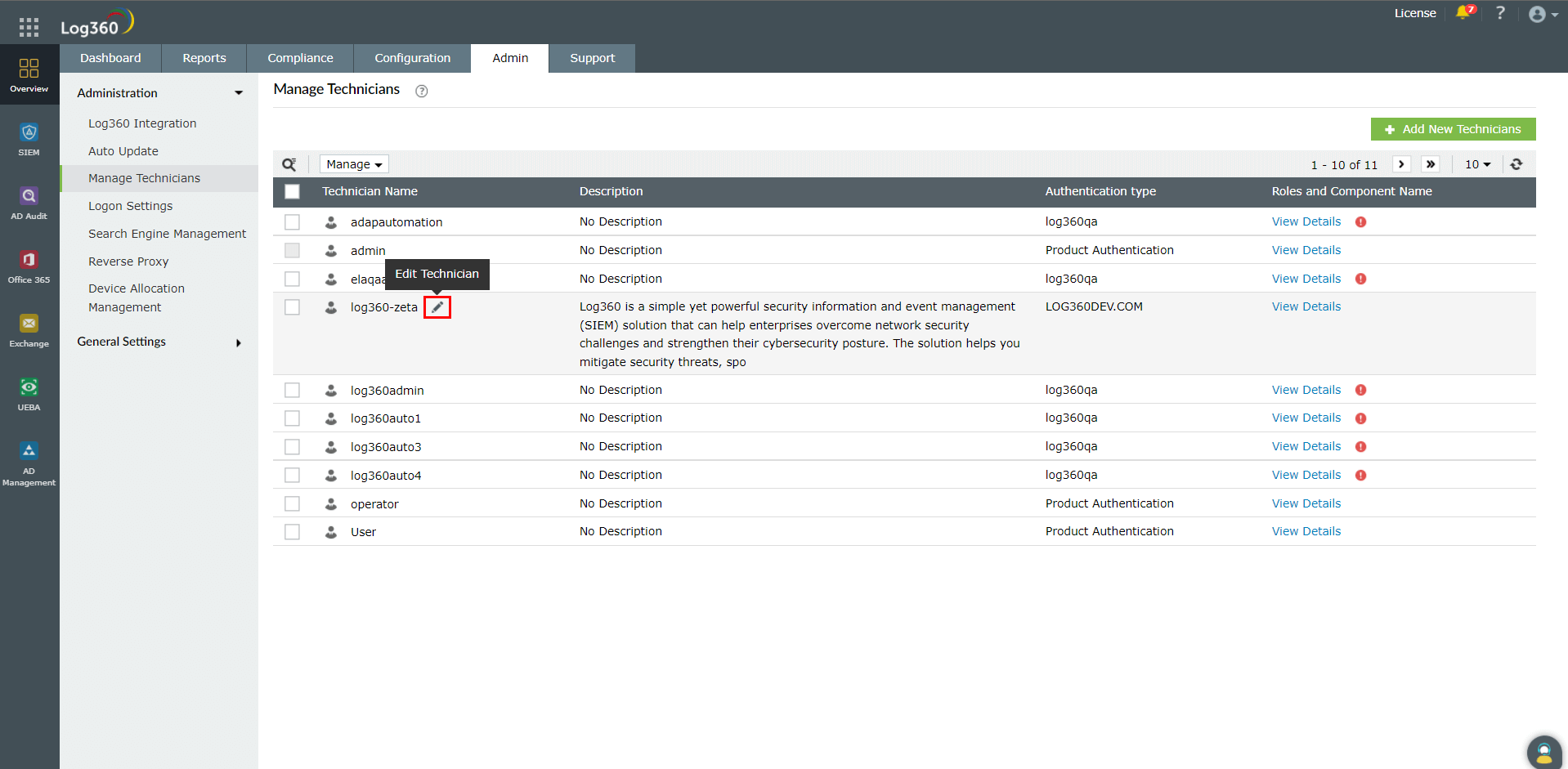Screen dimensions: 1568x769
Task: Switch to the Configuration tab
Action: tap(412, 58)
